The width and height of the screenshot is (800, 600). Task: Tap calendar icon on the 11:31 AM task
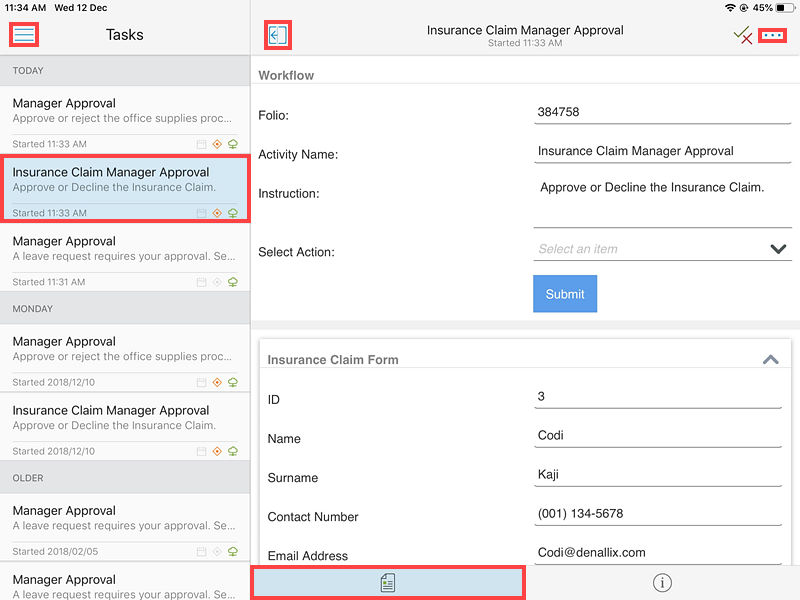(202, 282)
